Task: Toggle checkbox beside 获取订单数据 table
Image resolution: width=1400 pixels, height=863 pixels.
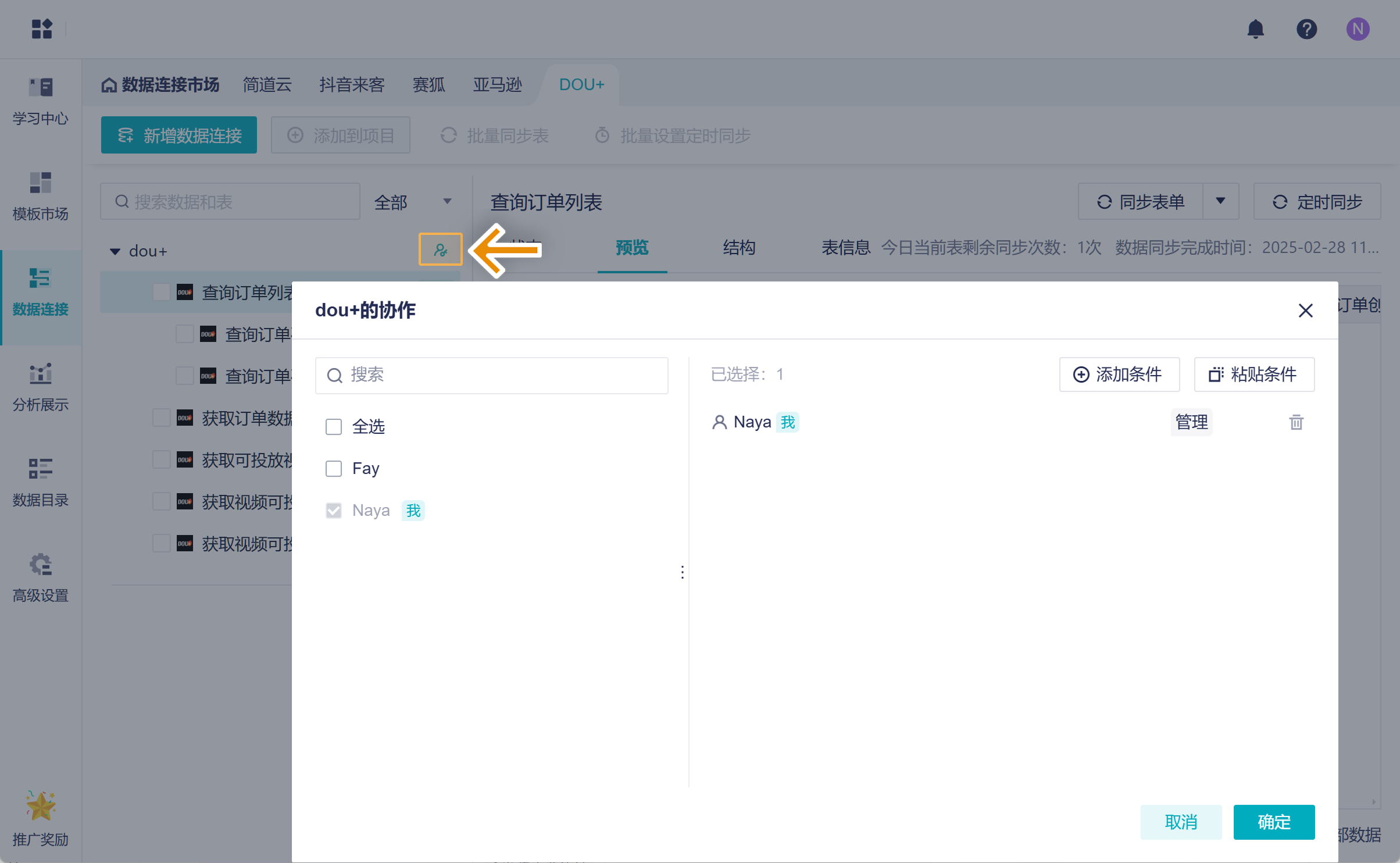Action: (161, 418)
